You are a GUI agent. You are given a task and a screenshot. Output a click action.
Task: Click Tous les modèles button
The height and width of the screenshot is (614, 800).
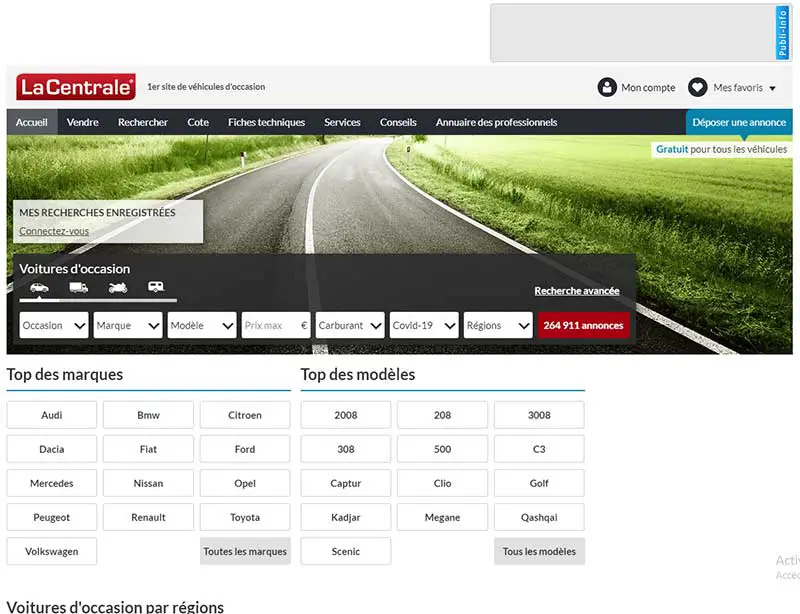tap(539, 551)
